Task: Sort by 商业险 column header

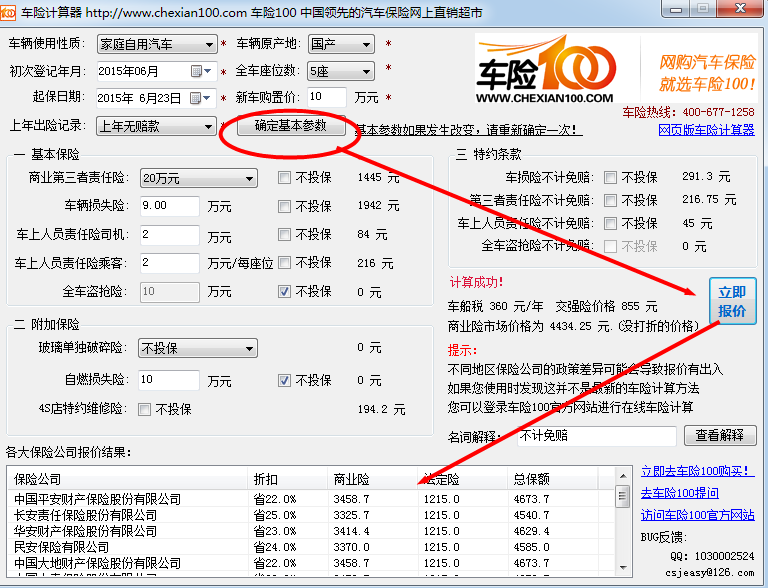Action: [372, 479]
